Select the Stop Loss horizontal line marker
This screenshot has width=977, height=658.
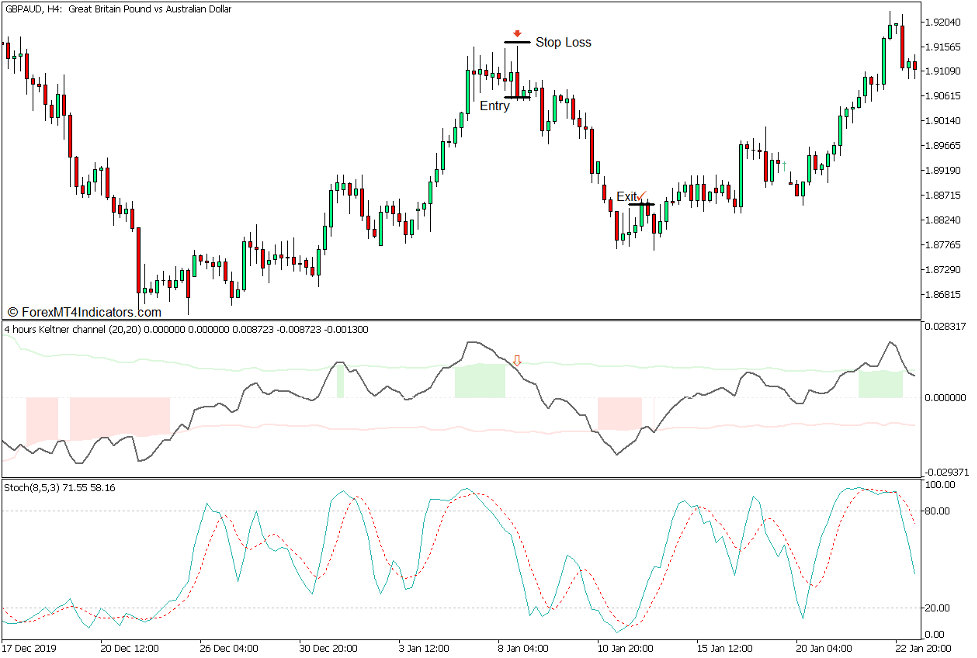(517, 42)
